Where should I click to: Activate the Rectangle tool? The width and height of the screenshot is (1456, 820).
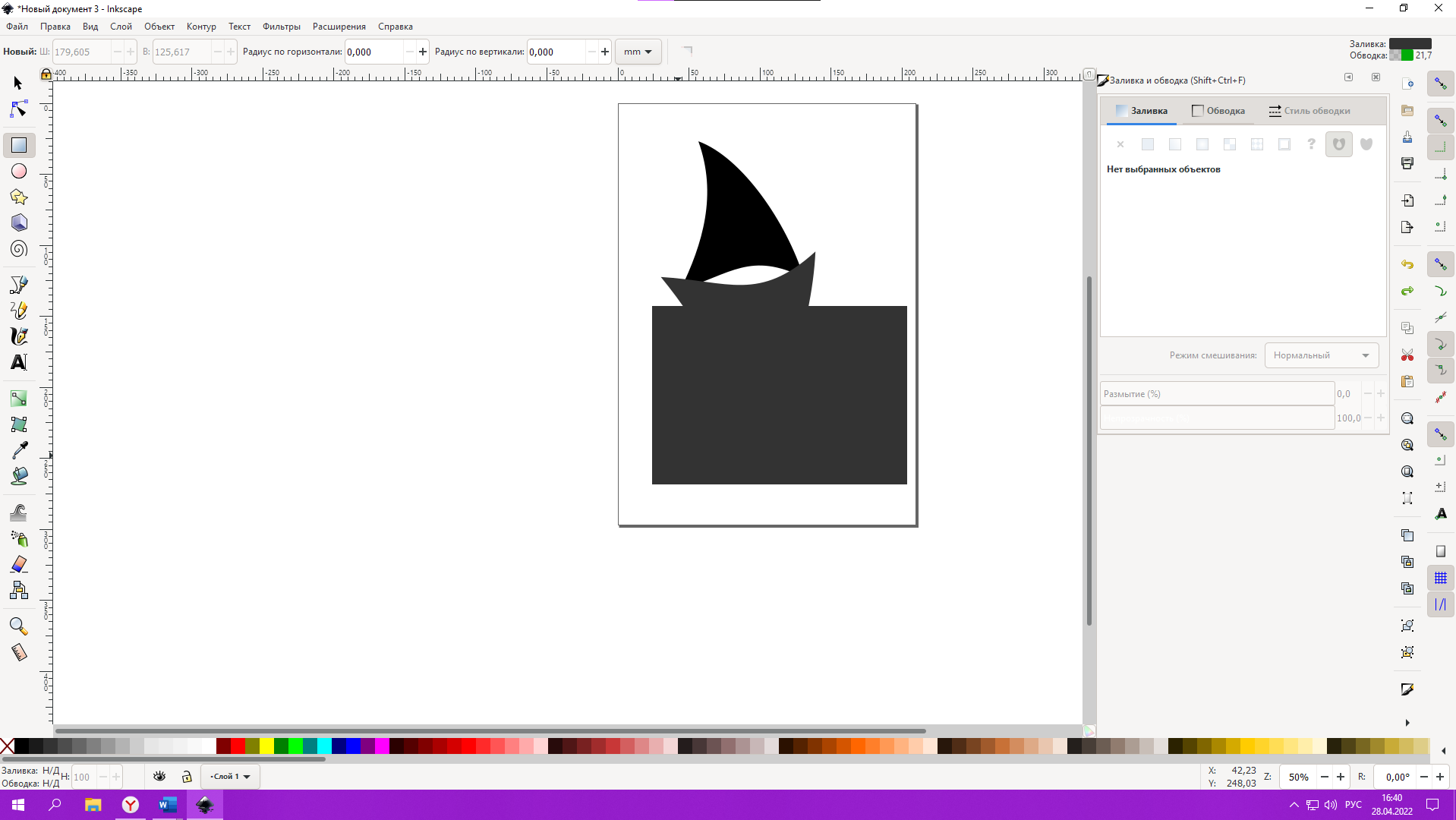[19, 145]
